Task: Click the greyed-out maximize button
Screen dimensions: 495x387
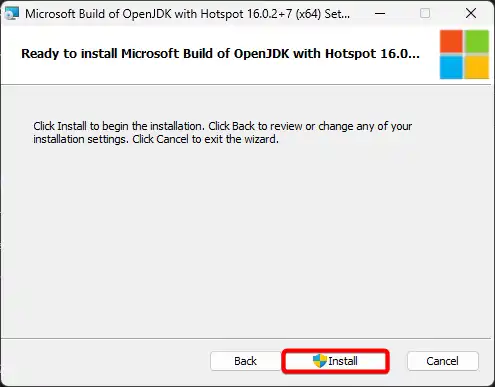Action: (x=425, y=14)
